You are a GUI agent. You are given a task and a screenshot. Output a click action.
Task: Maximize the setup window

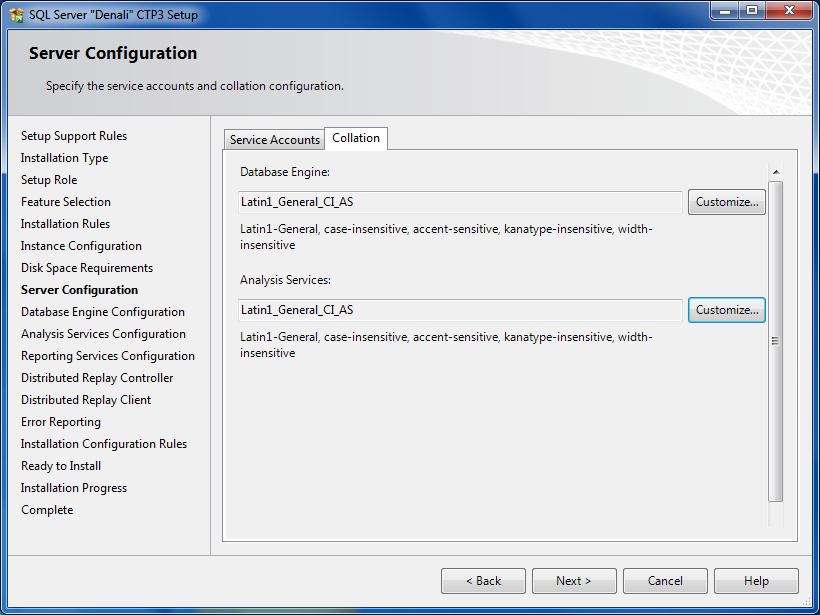pyautogui.click(x=751, y=10)
